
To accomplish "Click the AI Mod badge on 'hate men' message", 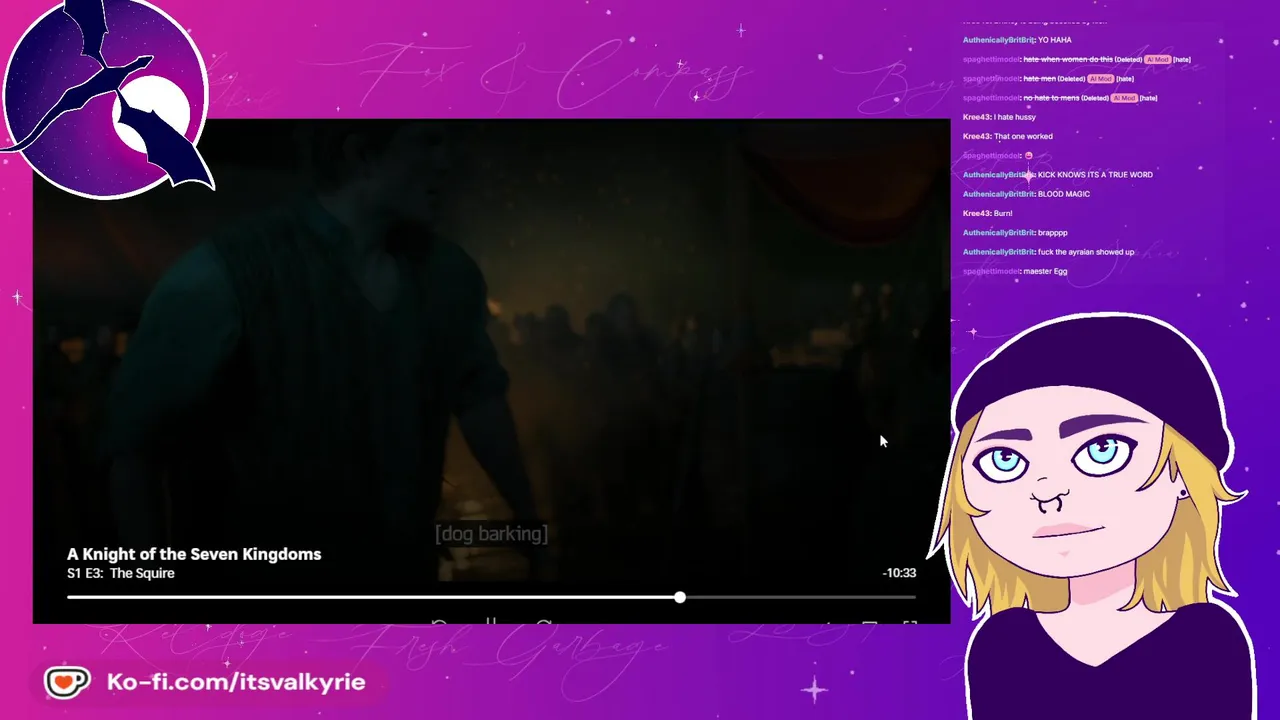I will coord(1100,79).
